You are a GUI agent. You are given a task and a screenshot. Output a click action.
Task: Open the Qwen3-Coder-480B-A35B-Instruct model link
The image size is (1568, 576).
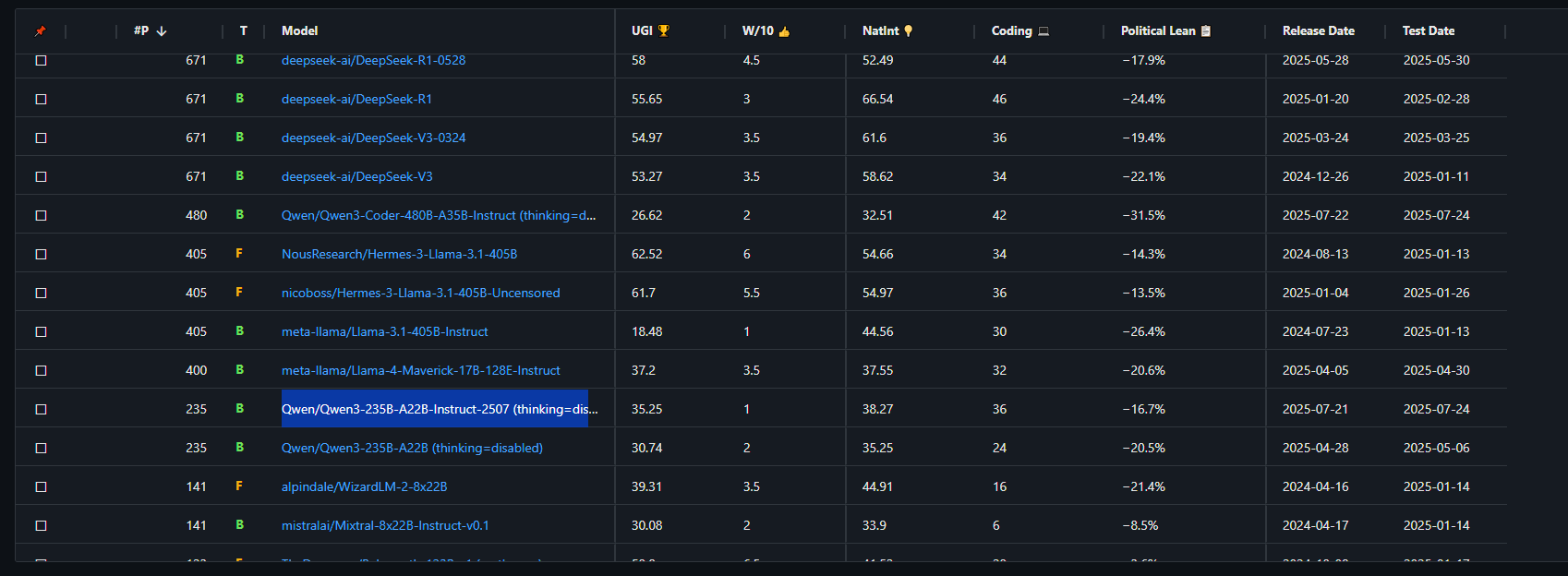coord(439,215)
